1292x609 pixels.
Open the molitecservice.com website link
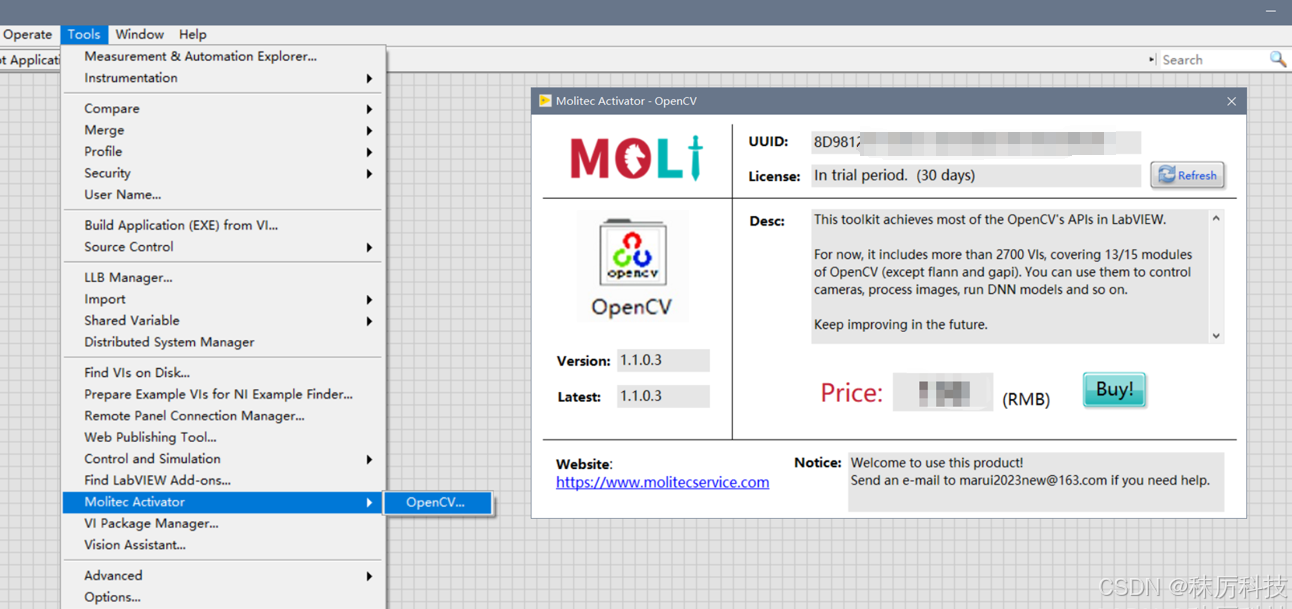click(662, 482)
